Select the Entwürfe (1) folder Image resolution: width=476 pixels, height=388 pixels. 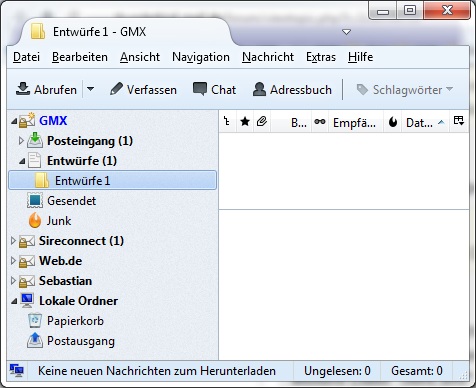pos(82,161)
